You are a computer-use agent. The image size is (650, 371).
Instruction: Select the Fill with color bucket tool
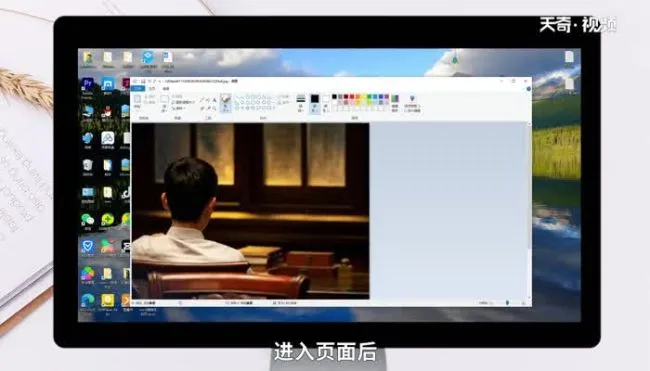click(x=208, y=100)
